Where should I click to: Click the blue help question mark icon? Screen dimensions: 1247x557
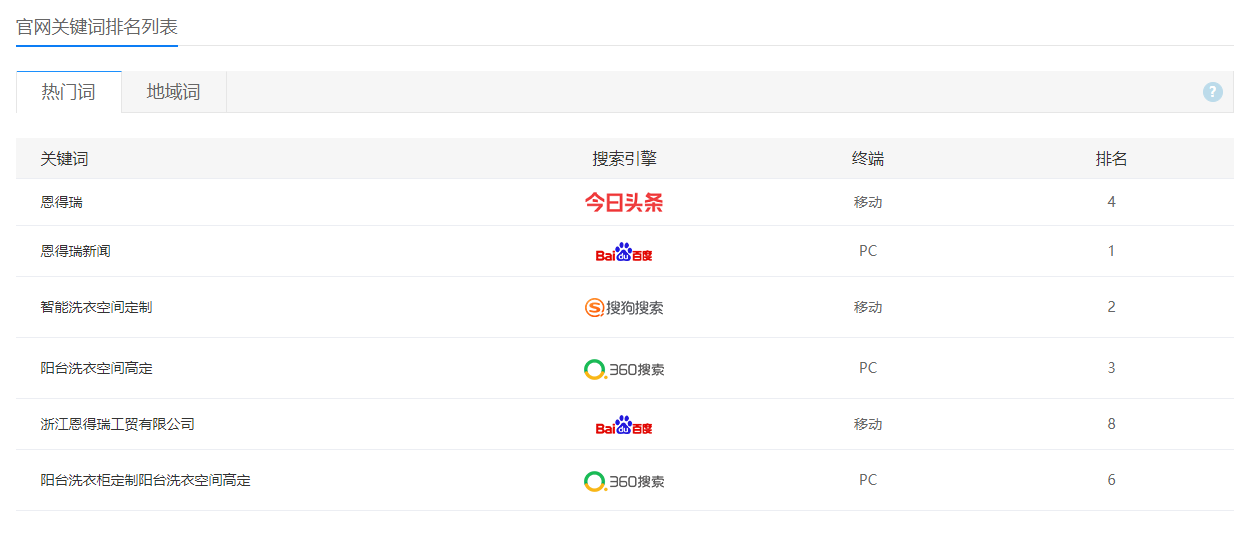click(x=1213, y=92)
